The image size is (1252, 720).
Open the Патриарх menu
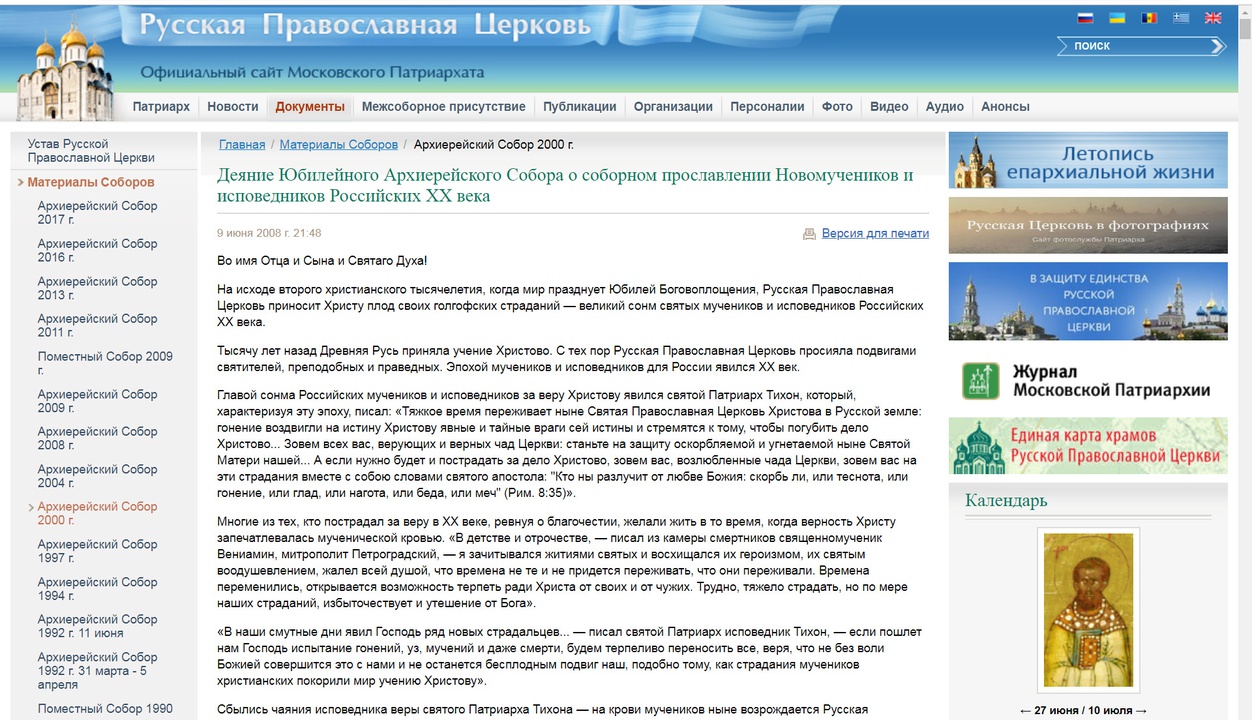tap(161, 107)
